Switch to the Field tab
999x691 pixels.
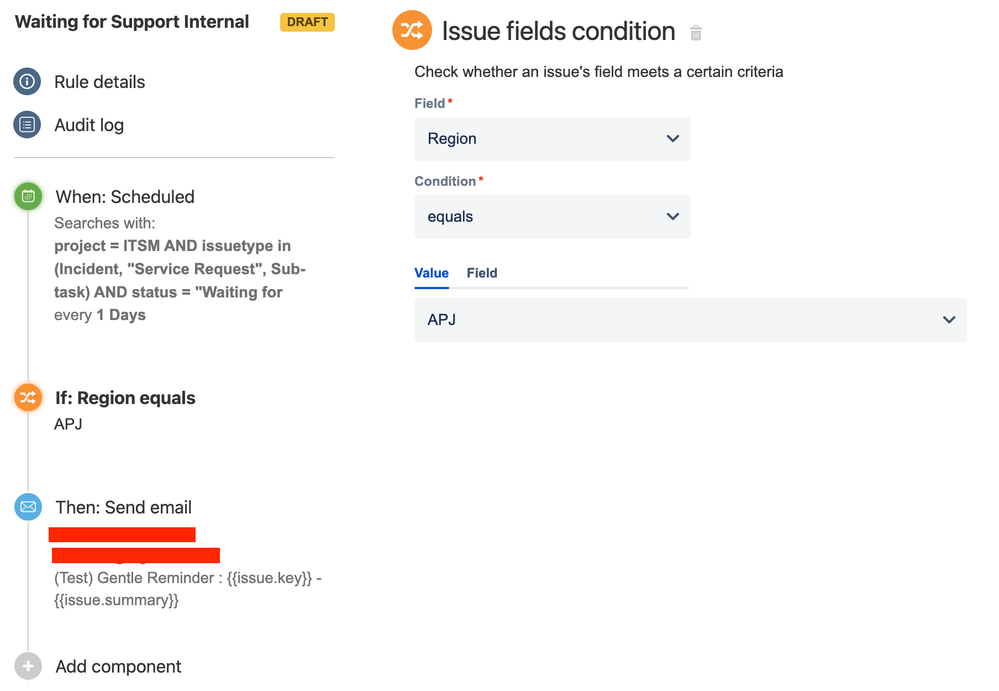tap(482, 273)
